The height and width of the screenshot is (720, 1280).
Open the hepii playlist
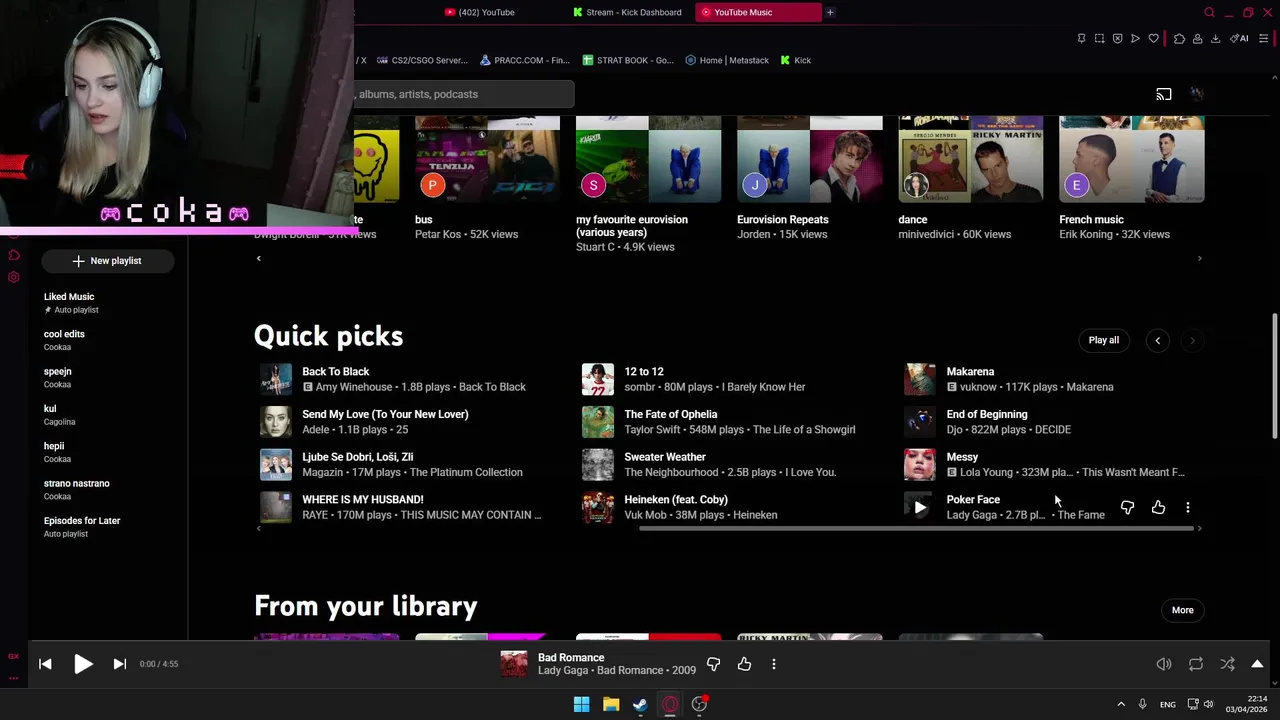(107, 452)
